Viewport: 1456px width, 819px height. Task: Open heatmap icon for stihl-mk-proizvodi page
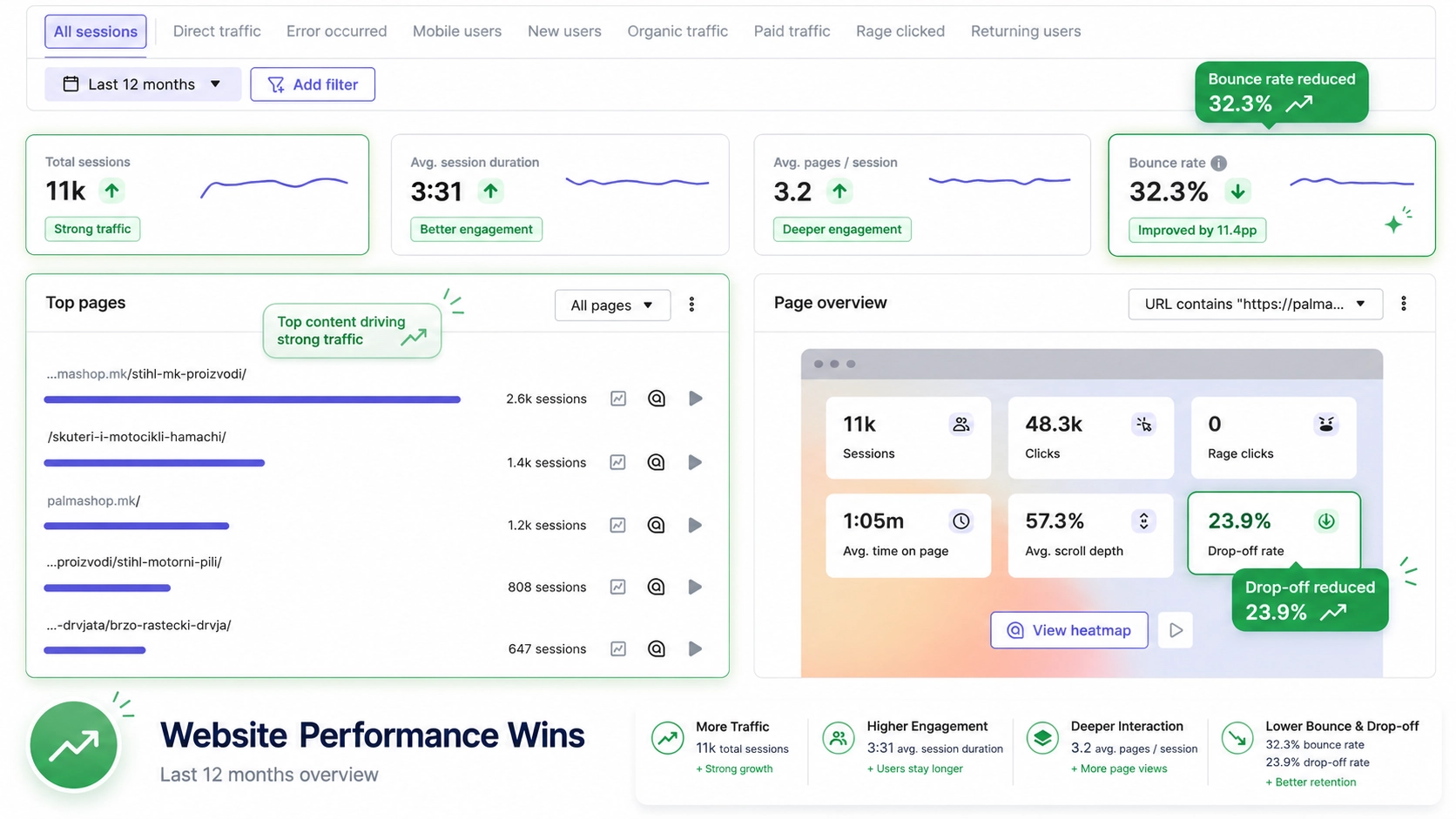point(657,399)
